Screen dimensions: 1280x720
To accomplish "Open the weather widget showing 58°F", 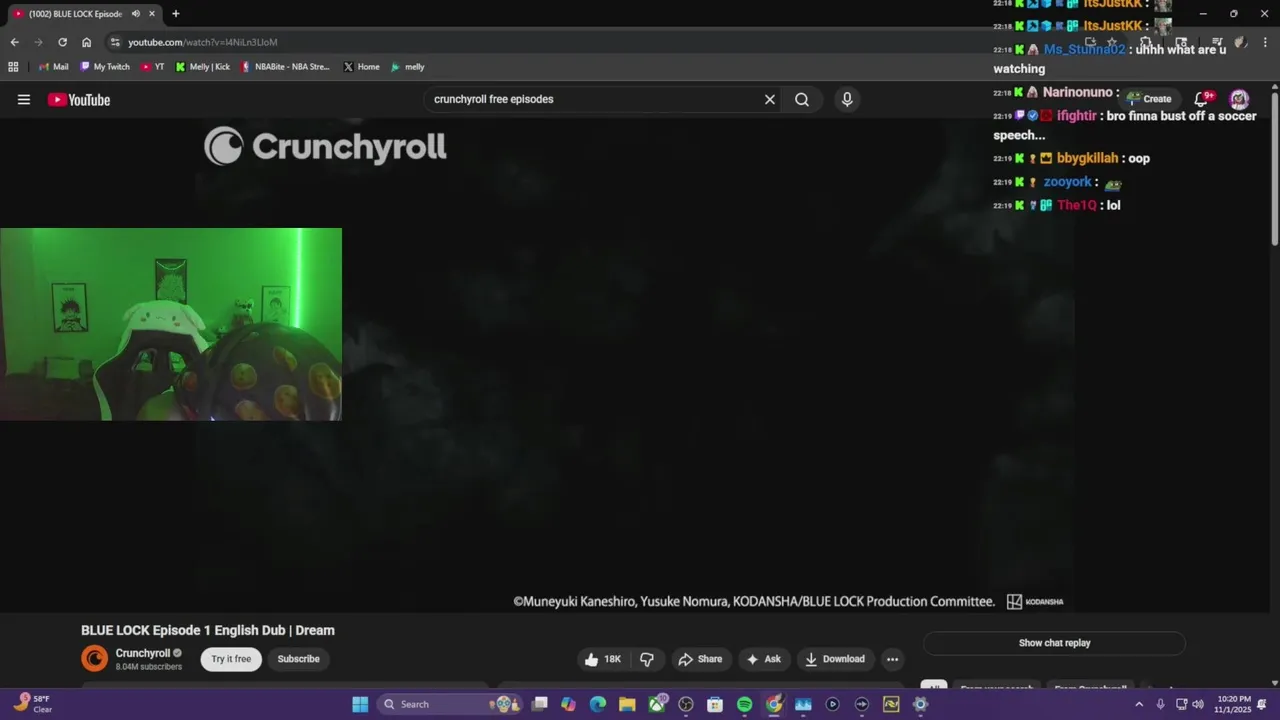I will click(x=33, y=704).
